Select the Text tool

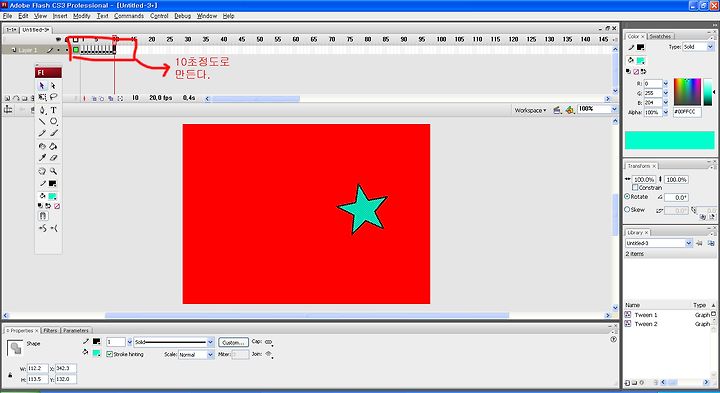tap(53, 110)
